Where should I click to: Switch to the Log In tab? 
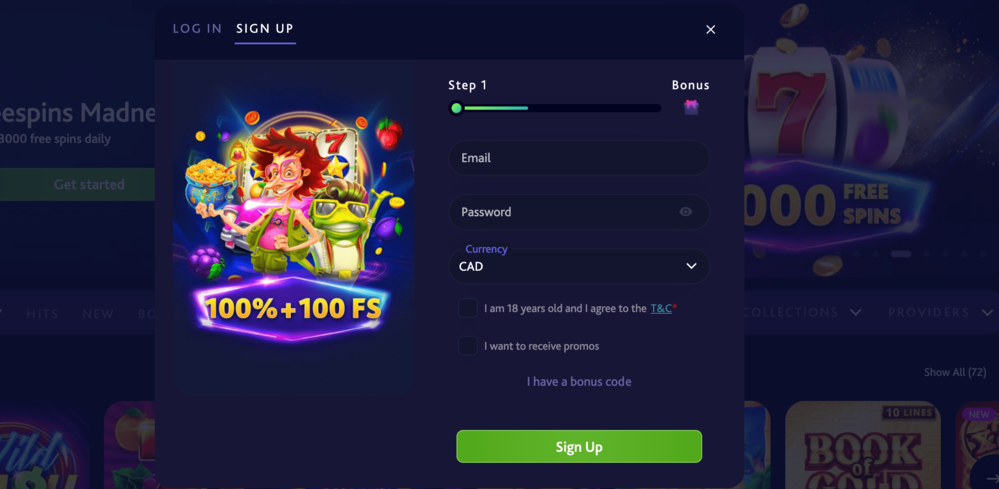point(198,29)
